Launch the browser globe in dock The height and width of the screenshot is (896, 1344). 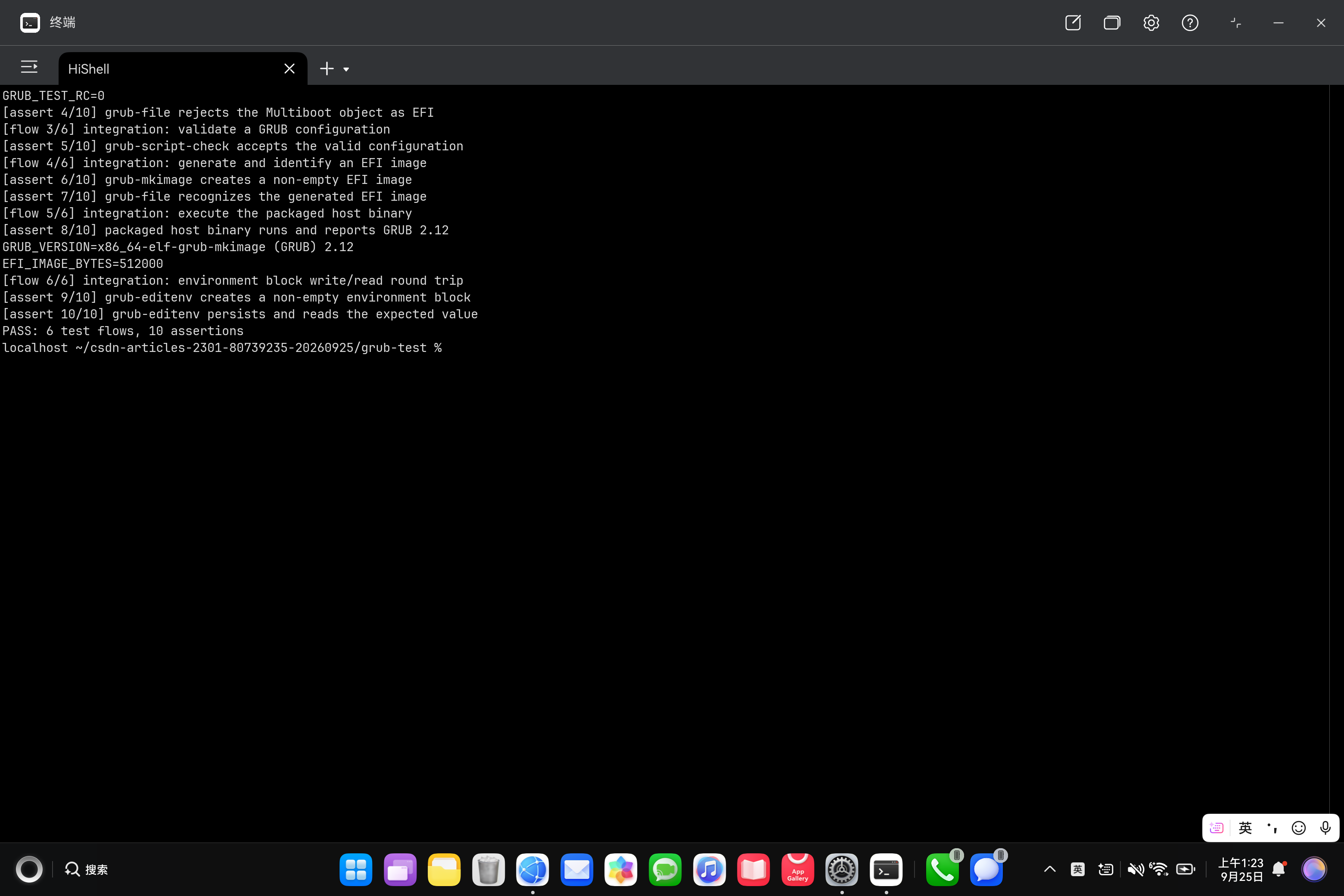click(x=532, y=870)
